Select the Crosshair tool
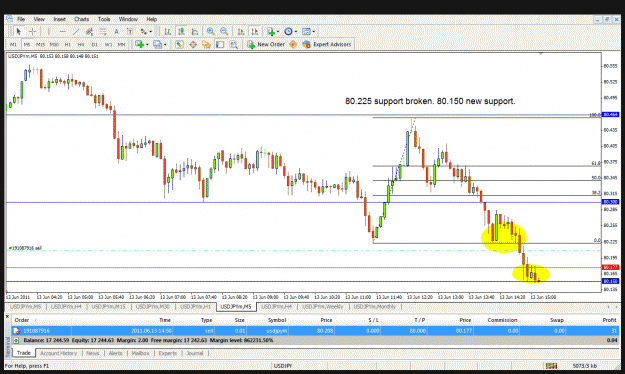This screenshot has width=625, height=374. point(33,31)
